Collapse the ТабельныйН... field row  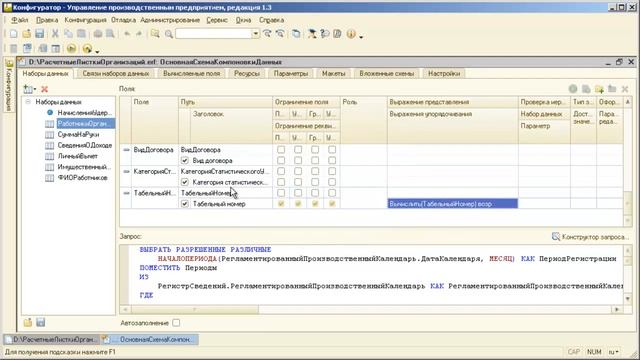click(x=127, y=193)
